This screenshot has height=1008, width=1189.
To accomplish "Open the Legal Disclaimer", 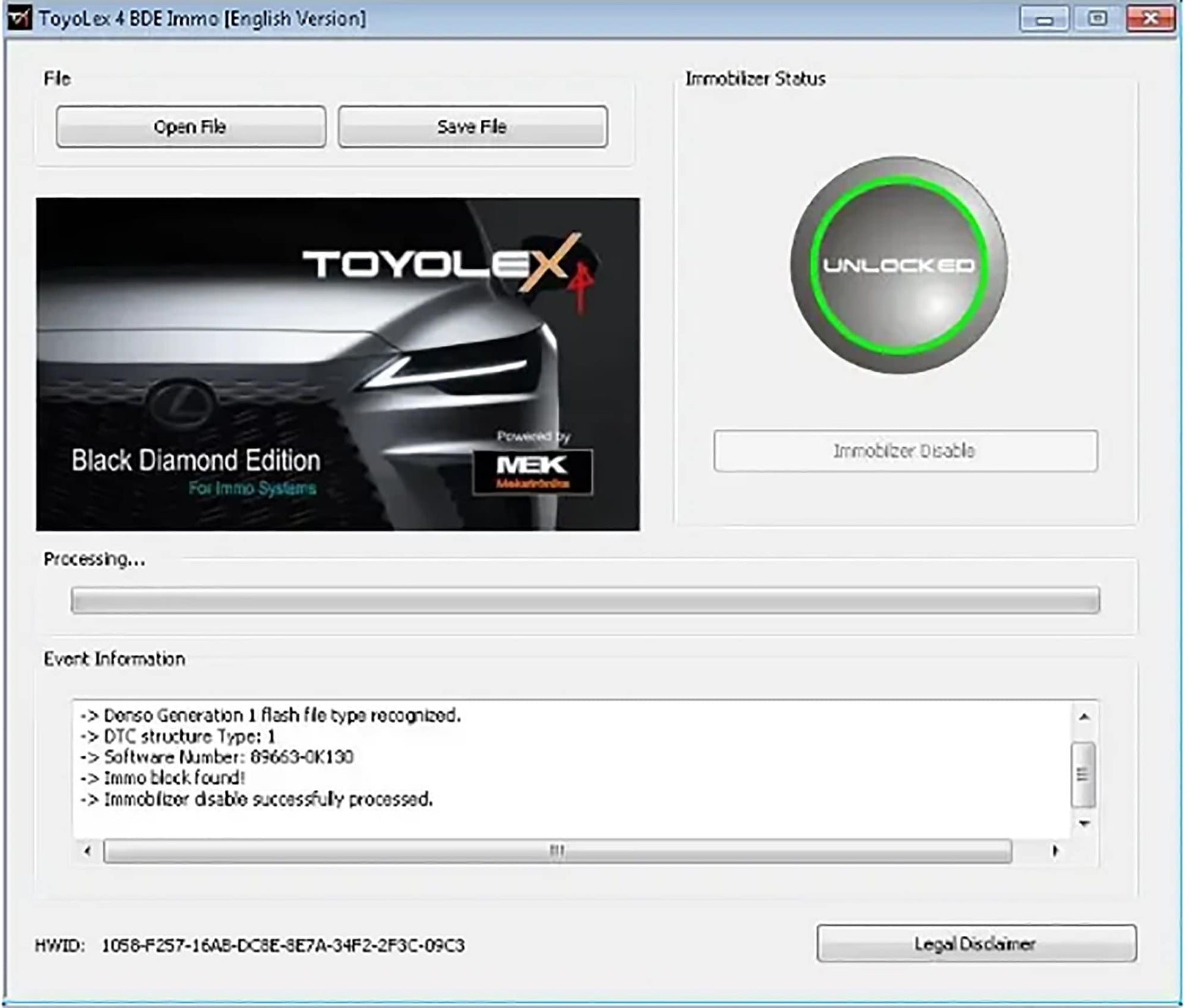I will [x=976, y=944].
